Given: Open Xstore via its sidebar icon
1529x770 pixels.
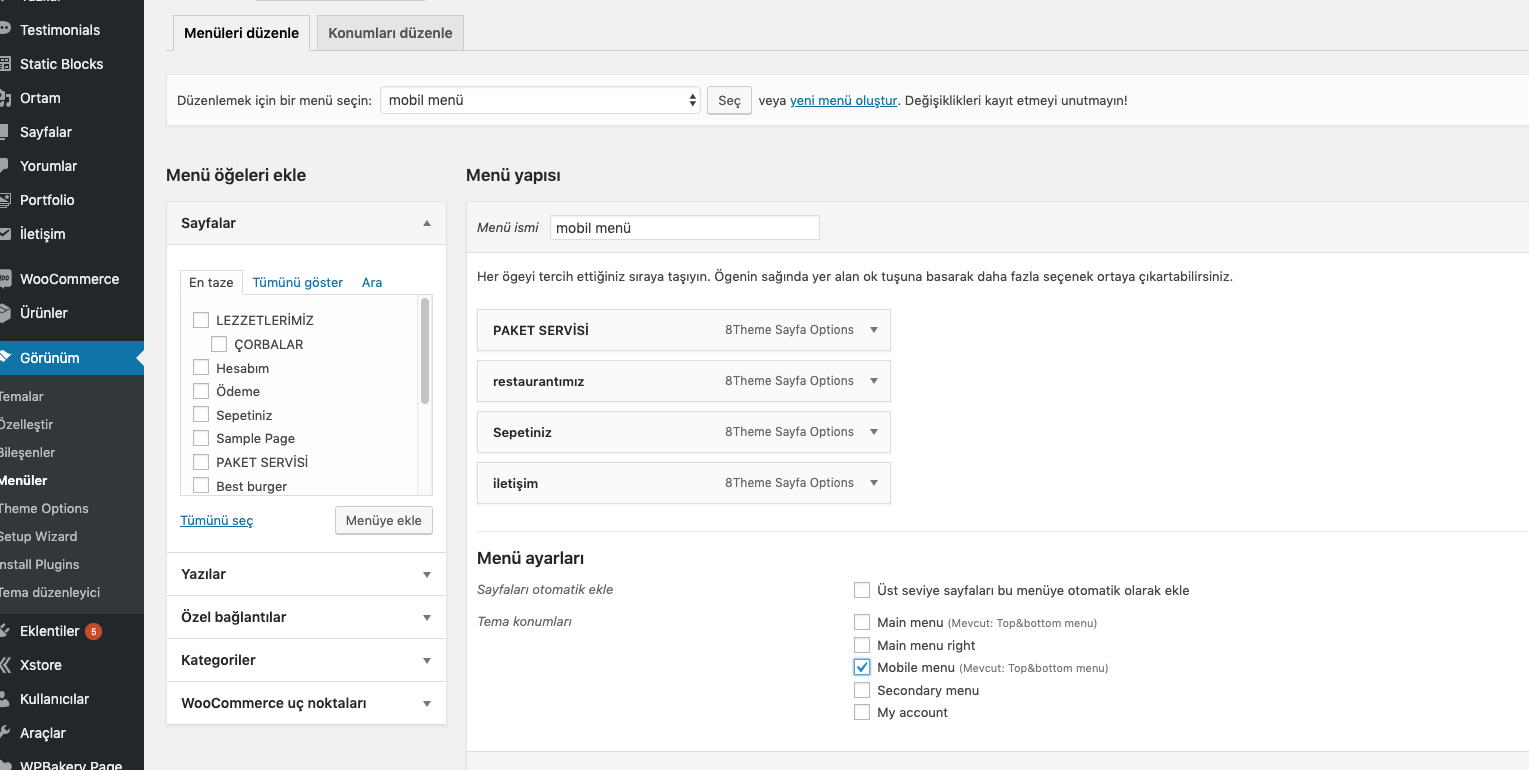Looking at the screenshot, I should point(5,665).
